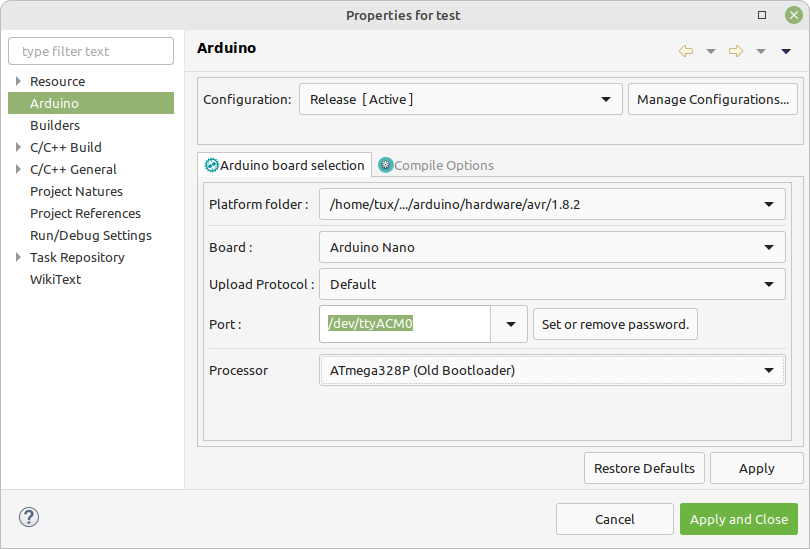This screenshot has height=549, width=810.
Task: Expand the C/C++ General tree node
Action: point(19,169)
